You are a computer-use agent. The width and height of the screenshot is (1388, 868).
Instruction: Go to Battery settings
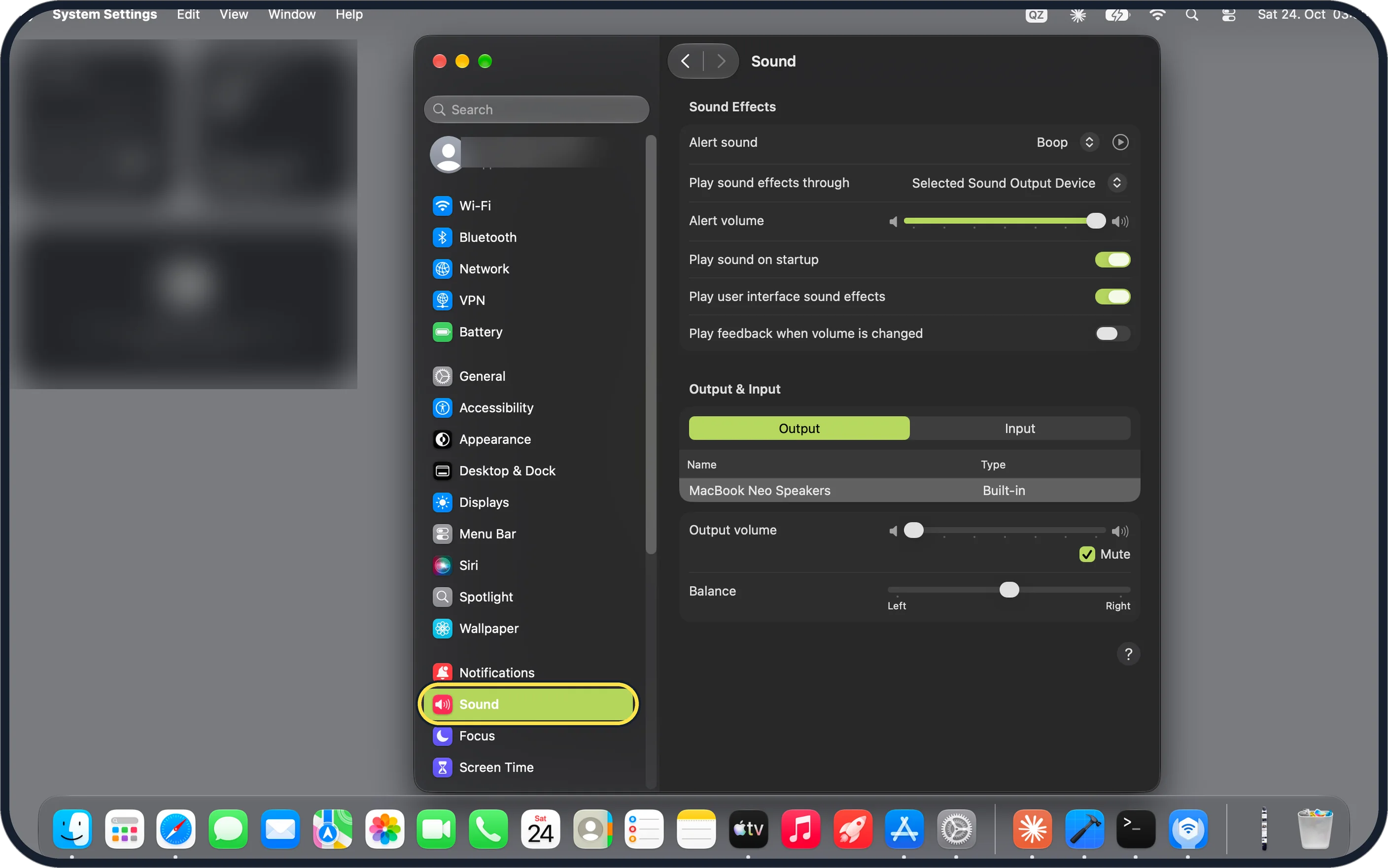(x=528, y=332)
